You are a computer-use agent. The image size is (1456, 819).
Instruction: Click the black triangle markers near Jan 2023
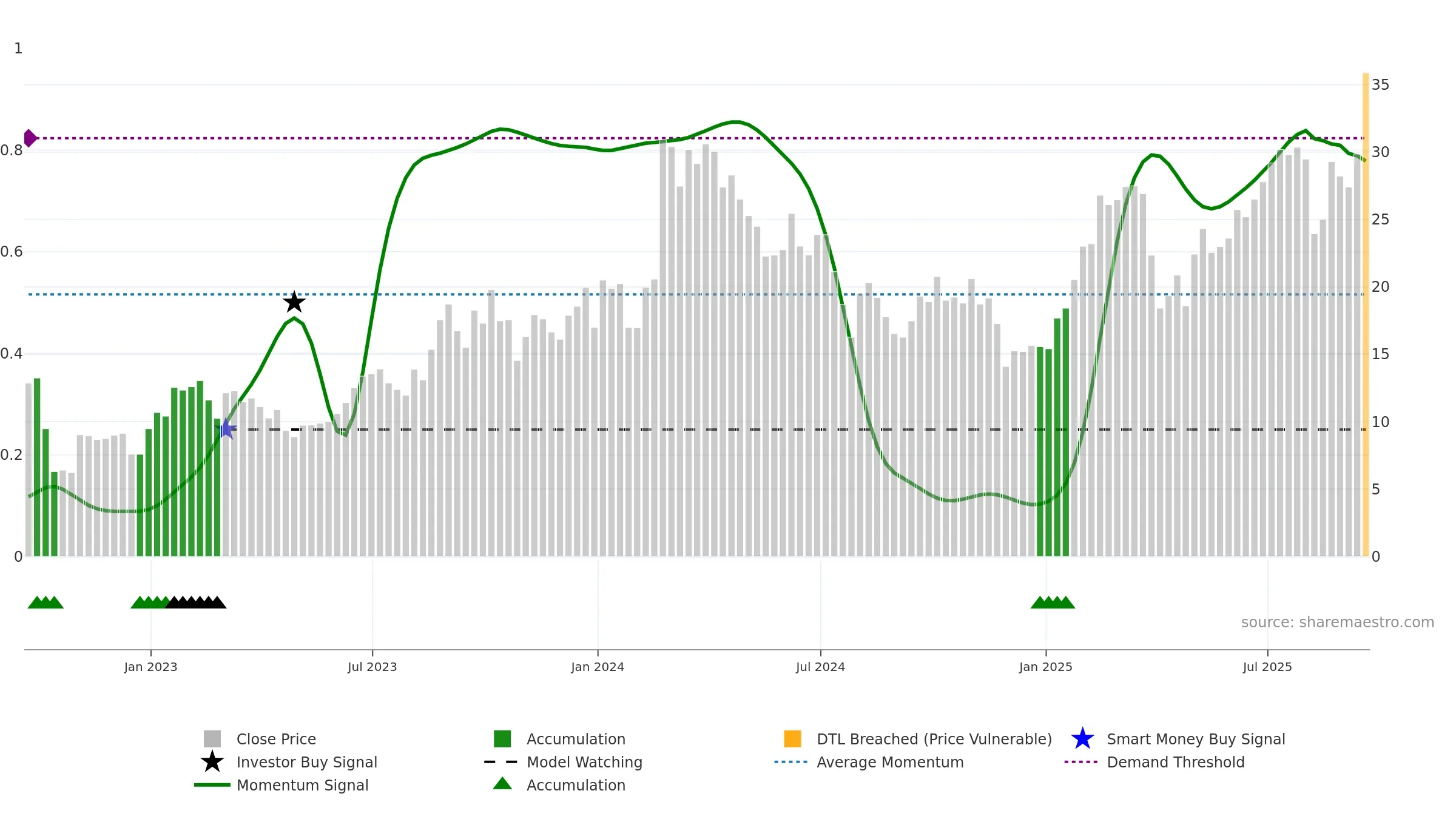196,602
